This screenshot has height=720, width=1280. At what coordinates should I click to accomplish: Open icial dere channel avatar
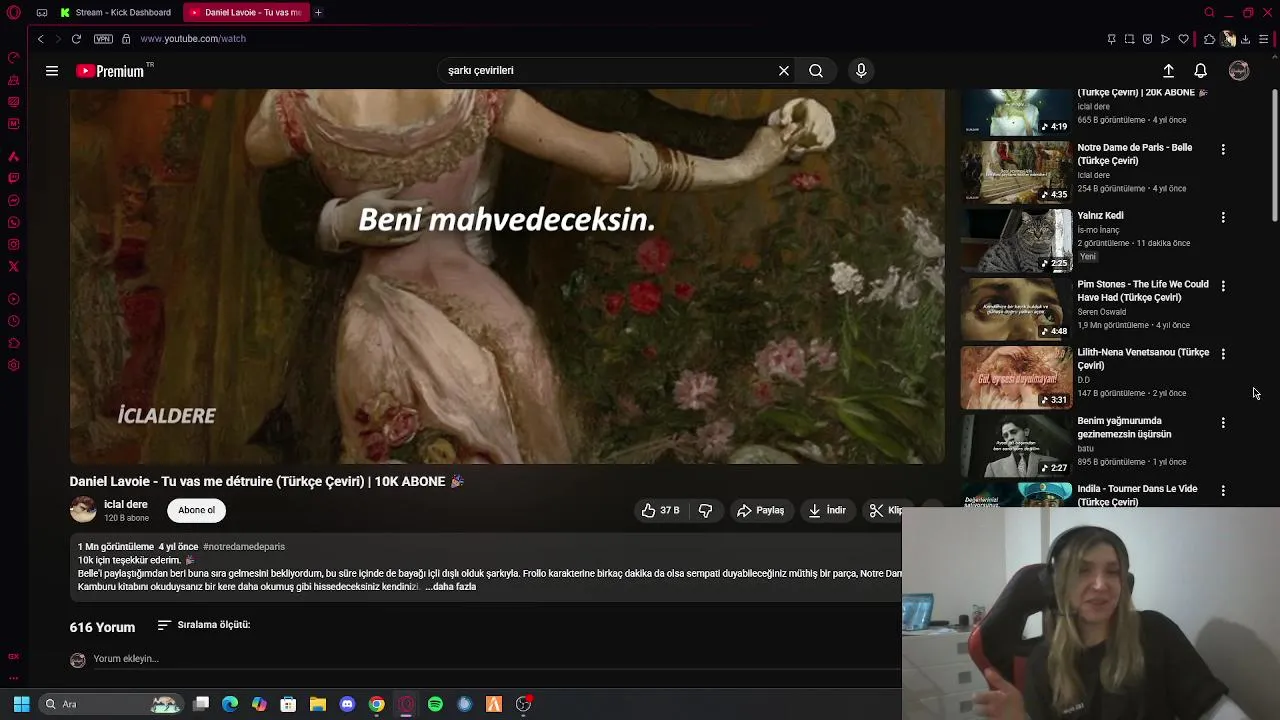83,510
